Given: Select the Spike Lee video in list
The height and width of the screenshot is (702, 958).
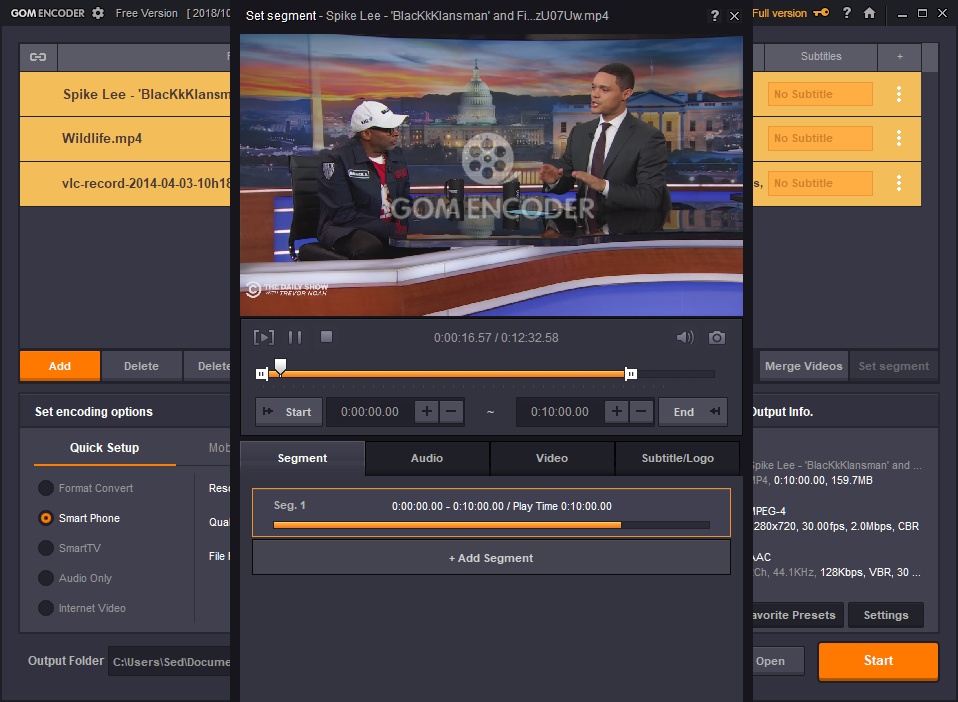Looking at the screenshot, I should (x=125, y=94).
